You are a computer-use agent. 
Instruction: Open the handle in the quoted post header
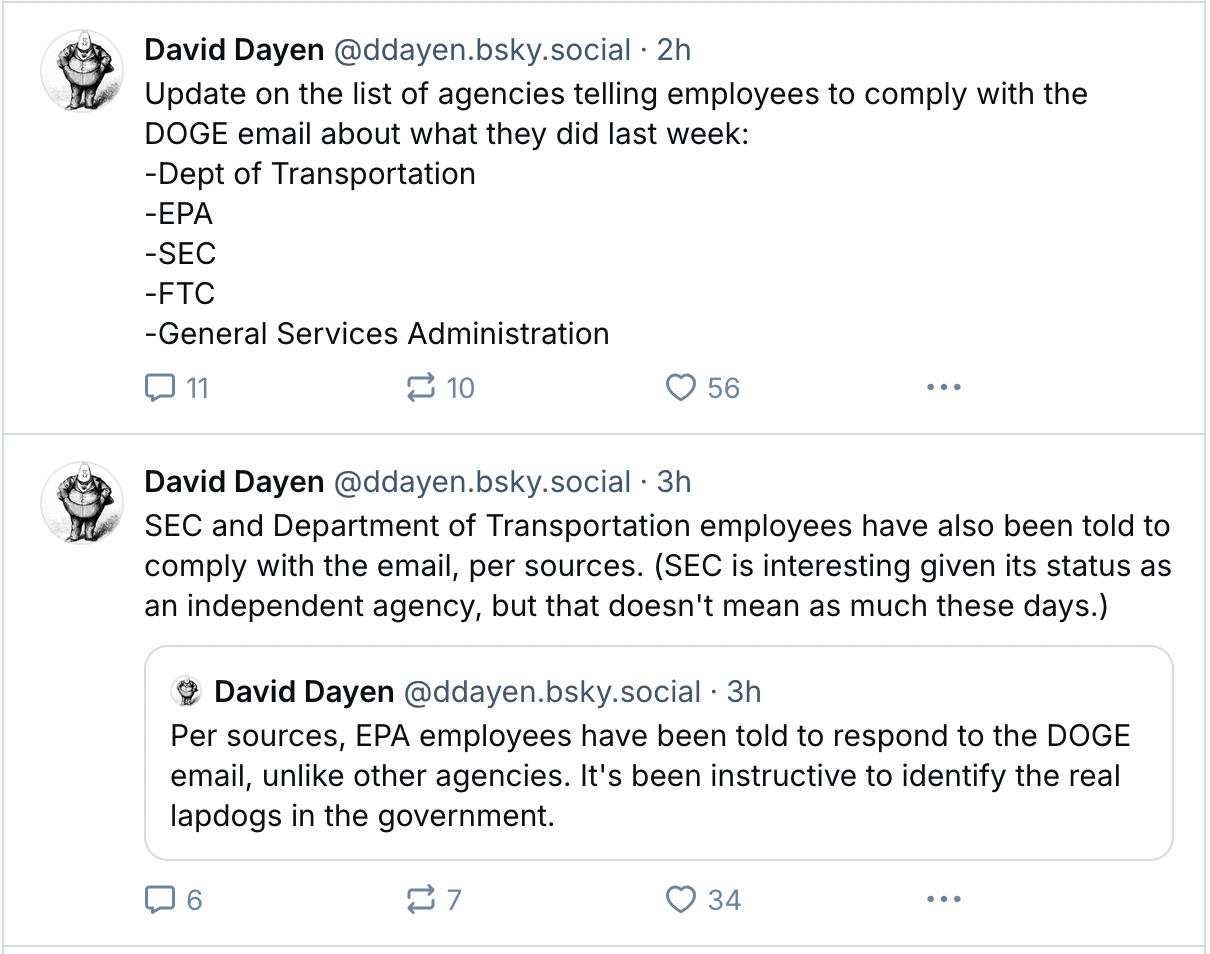(x=551, y=691)
